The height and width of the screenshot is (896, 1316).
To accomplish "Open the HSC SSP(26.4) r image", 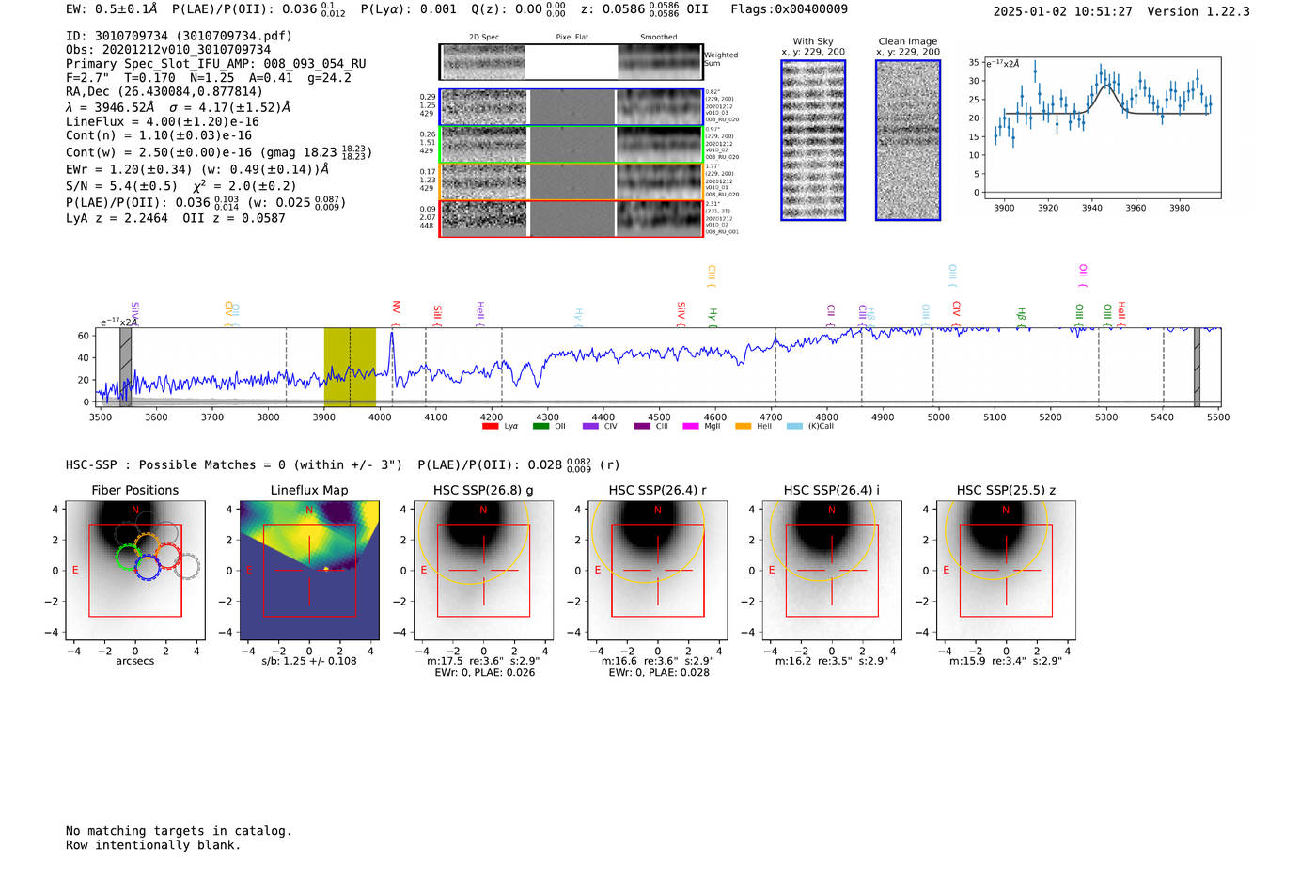I will pos(658,571).
